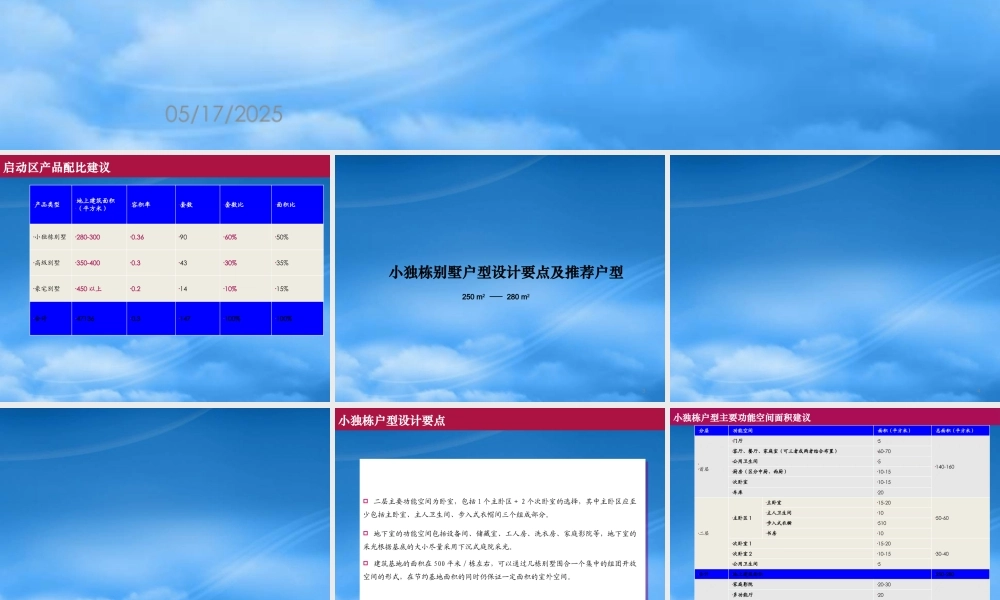Click the 50-60 total area cell
1000x600 pixels.
(960, 518)
